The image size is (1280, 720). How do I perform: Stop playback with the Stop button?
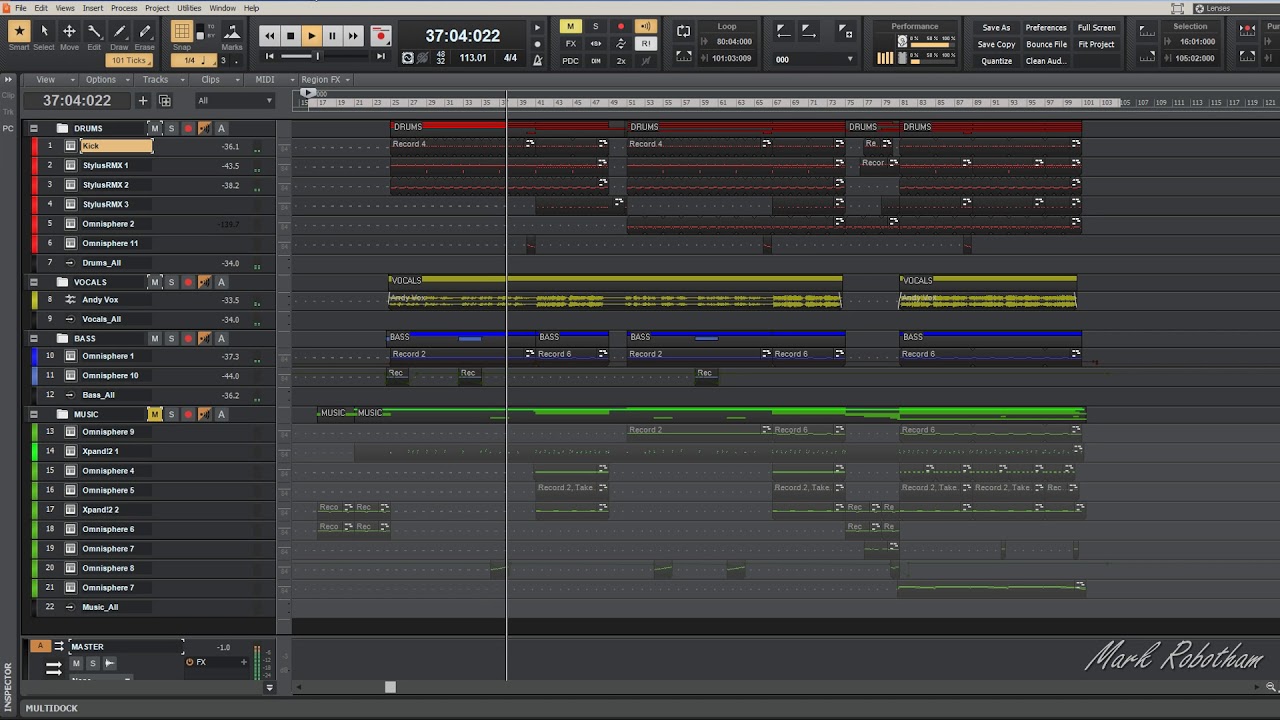point(290,36)
